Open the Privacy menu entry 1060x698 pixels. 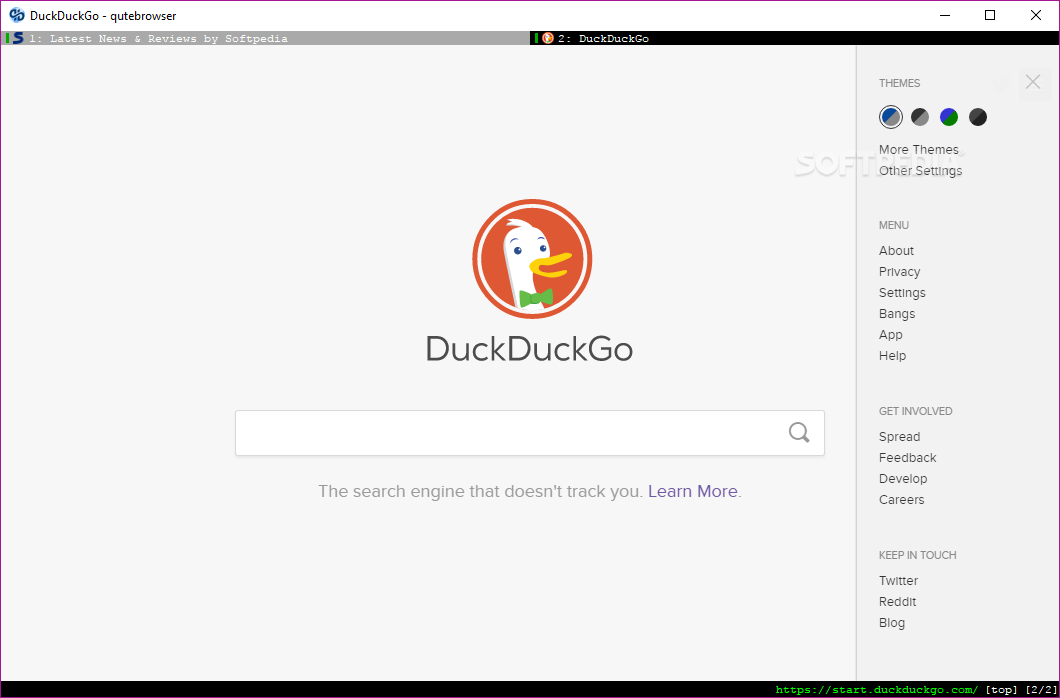(900, 272)
